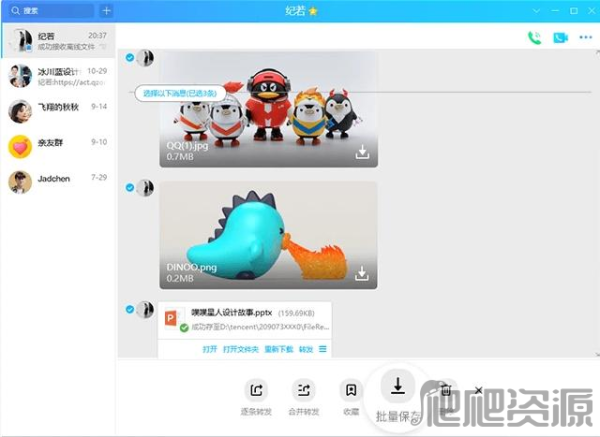Click the star next to the 纪若 title

click(x=313, y=11)
